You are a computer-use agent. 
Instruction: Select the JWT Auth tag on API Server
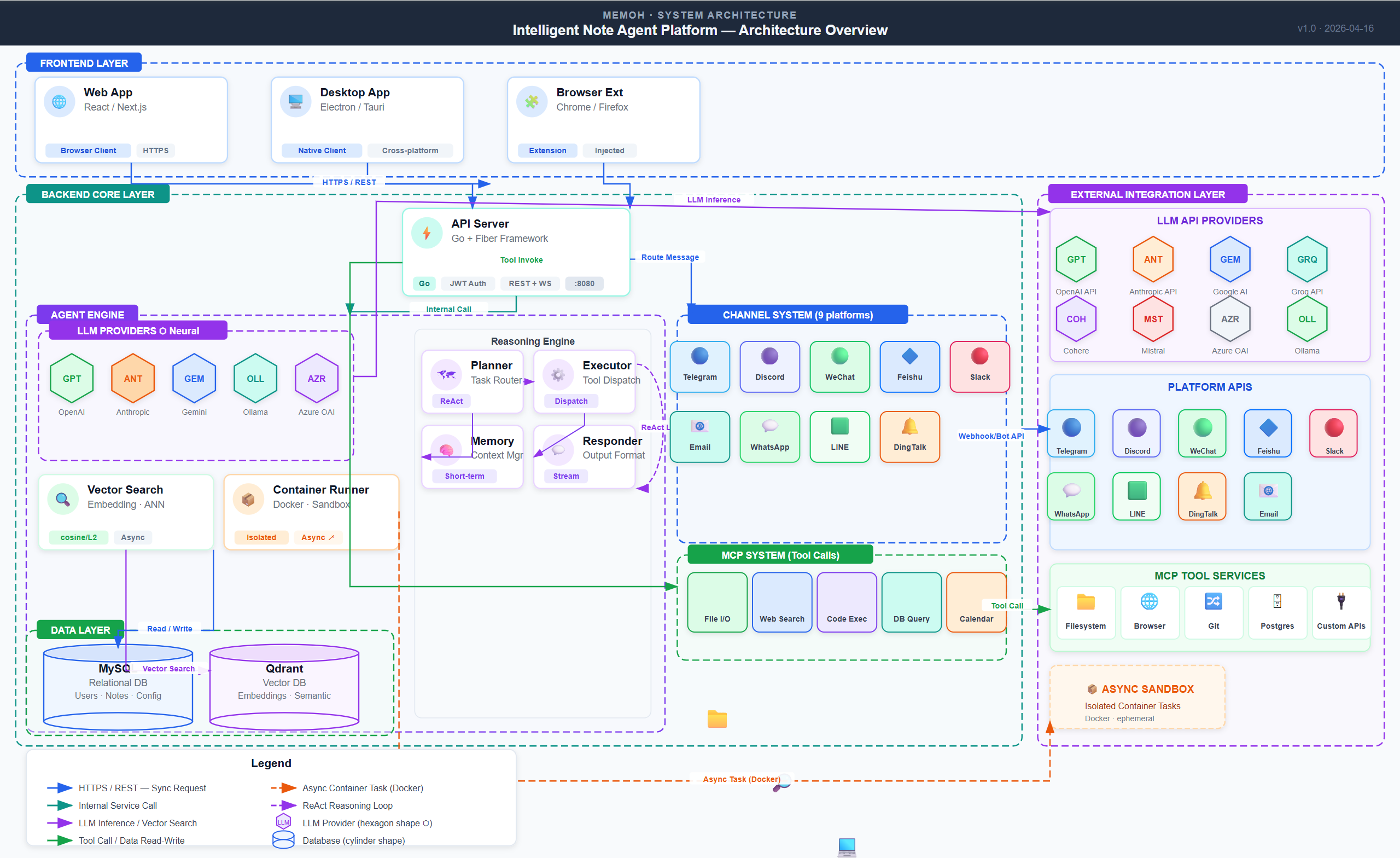pyautogui.click(x=468, y=284)
